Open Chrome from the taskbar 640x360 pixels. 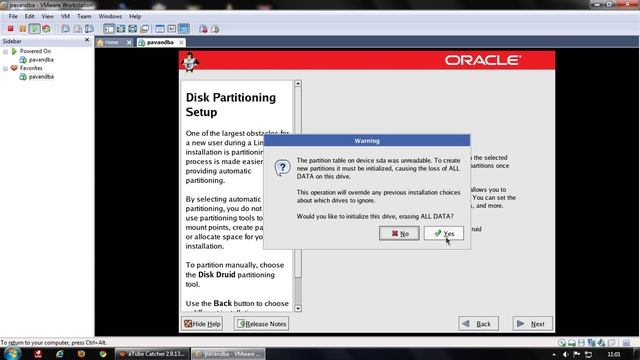coord(103,354)
